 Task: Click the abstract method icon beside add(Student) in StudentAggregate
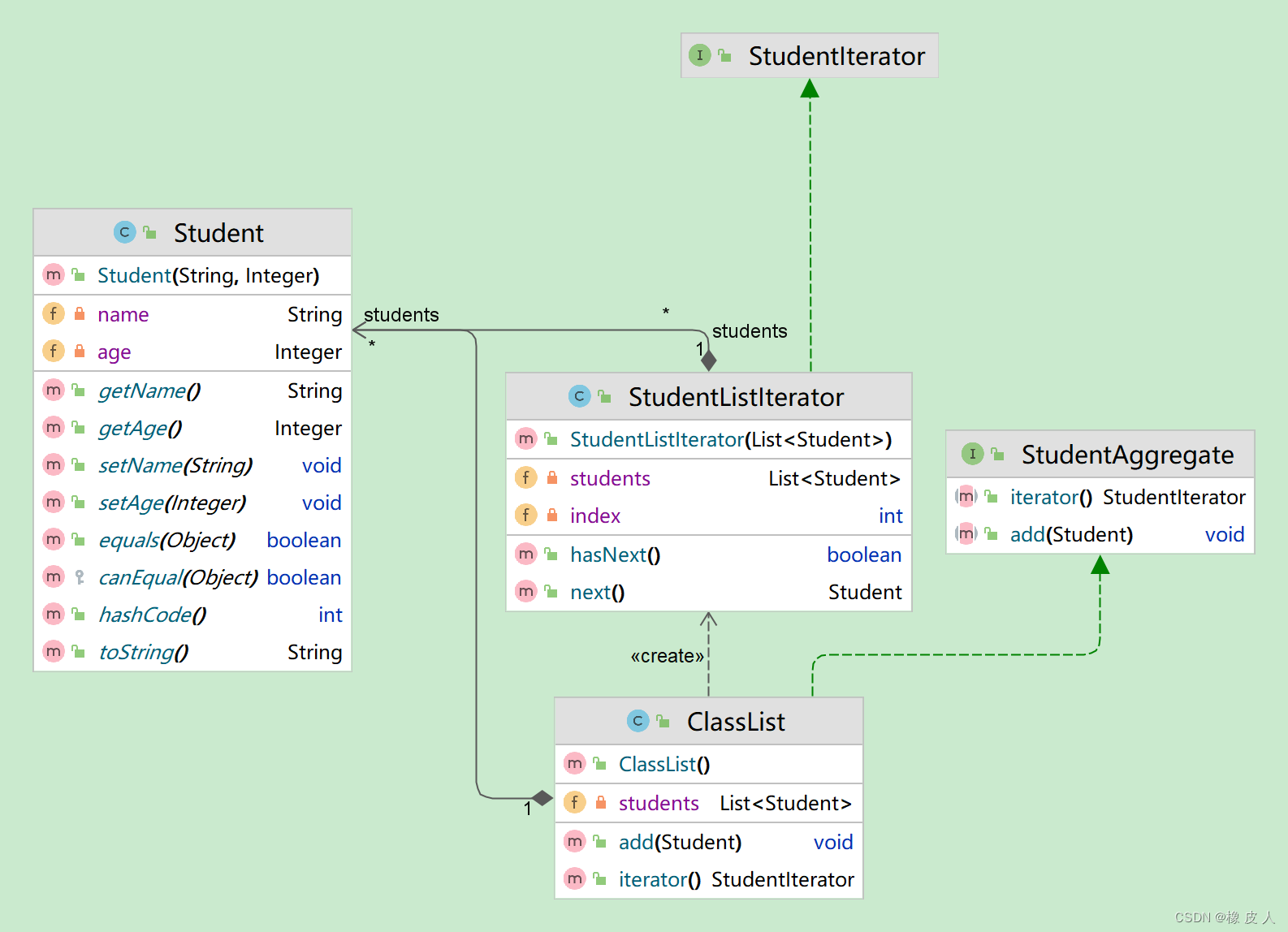[x=966, y=534]
